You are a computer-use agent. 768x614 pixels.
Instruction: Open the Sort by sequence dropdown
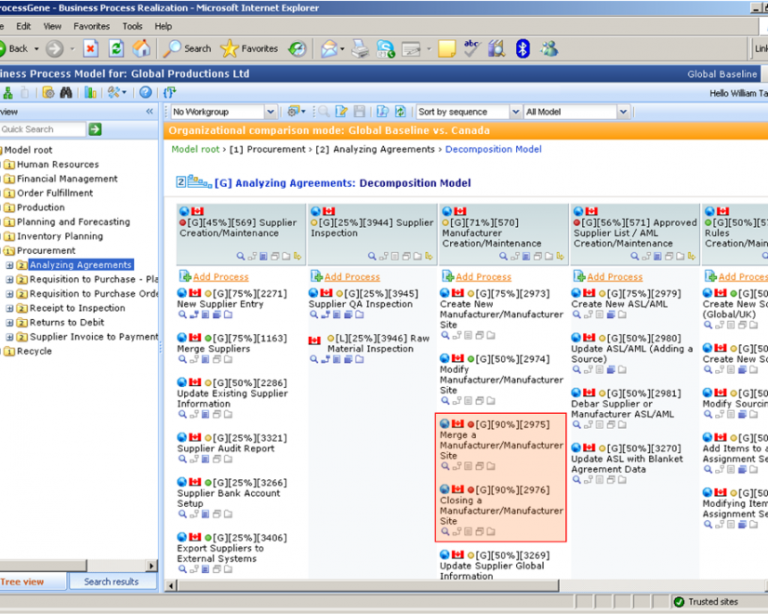466,112
